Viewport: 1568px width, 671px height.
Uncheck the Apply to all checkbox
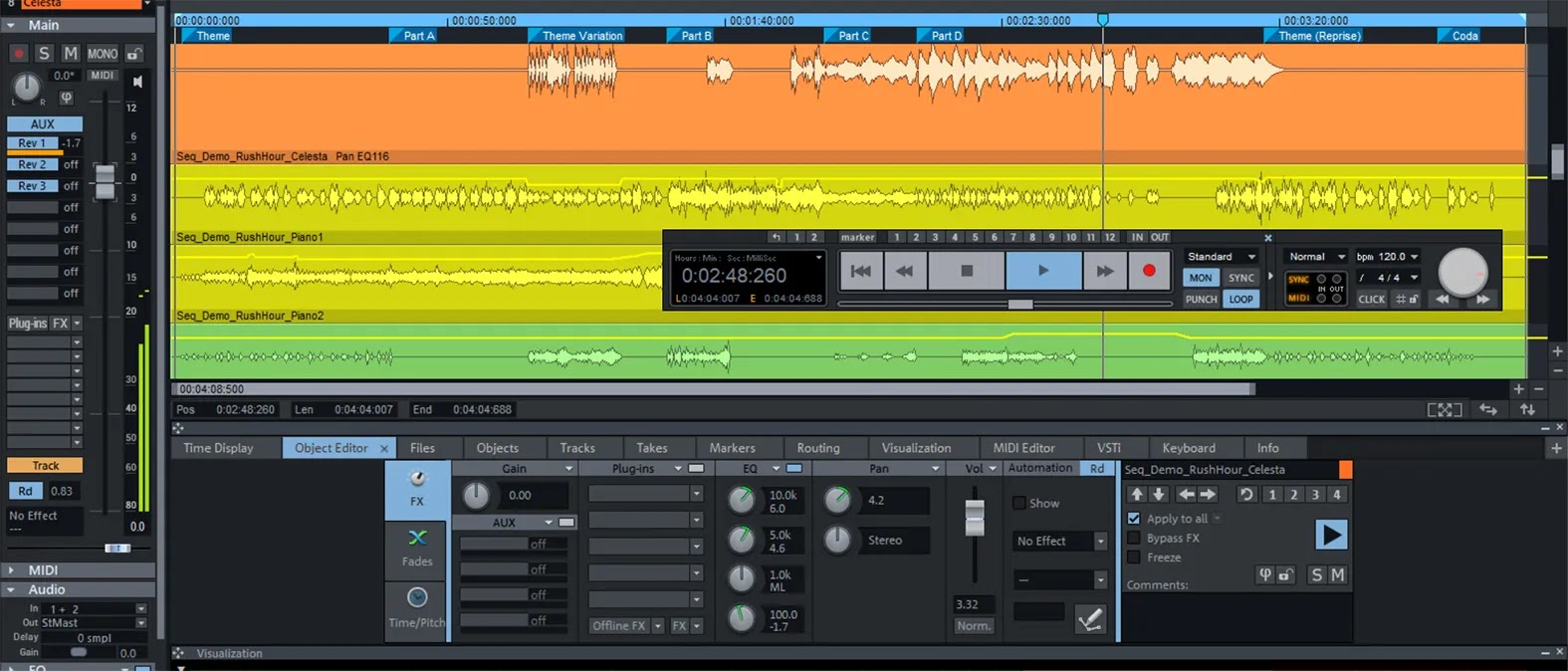(x=1133, y=518)
